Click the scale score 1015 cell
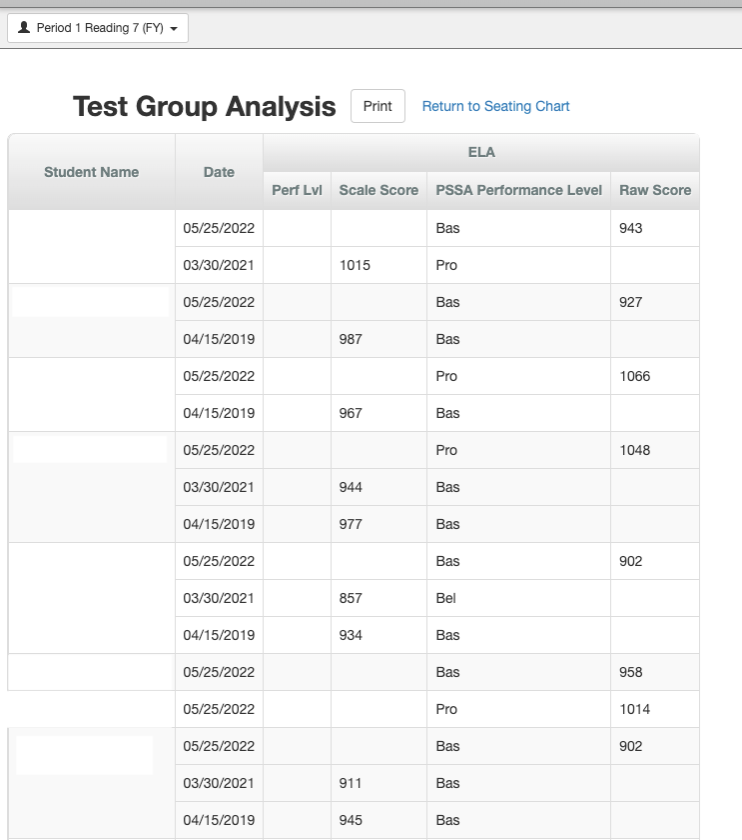Viewport: 742px width, 840px height. pyautogui.click(x=378, y=265)
